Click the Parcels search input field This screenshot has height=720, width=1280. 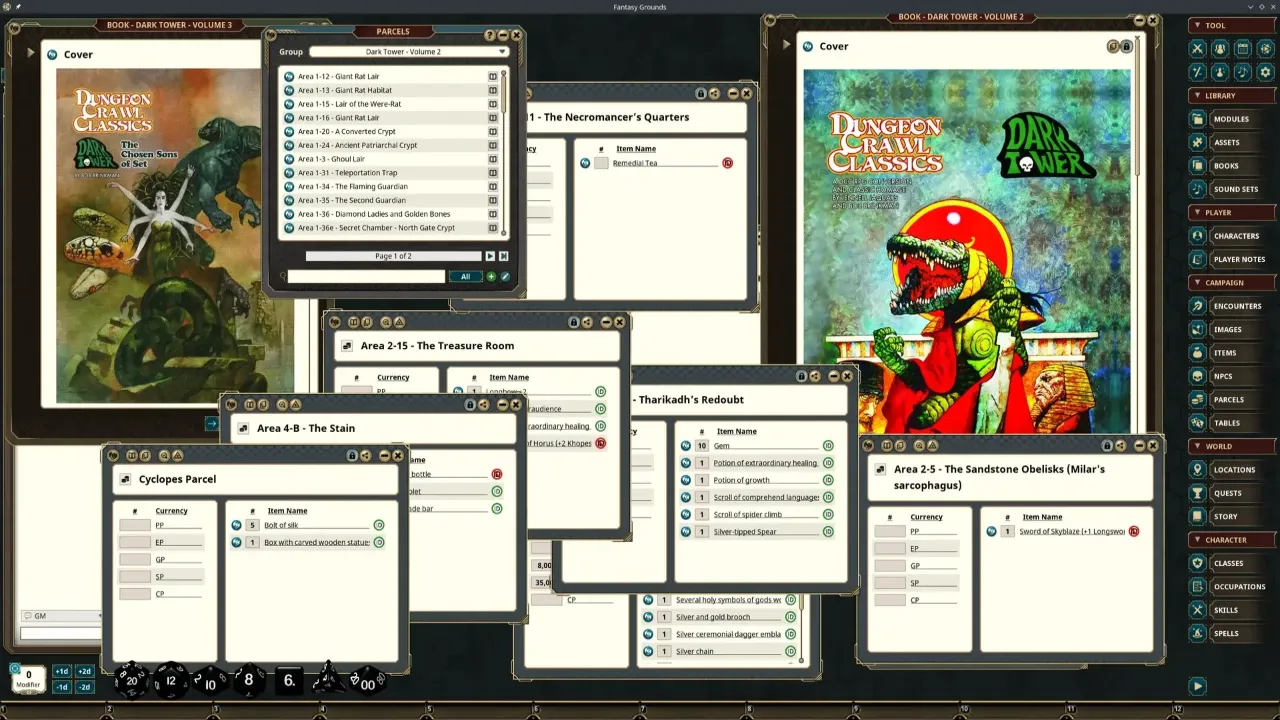(x=366, y=276)
